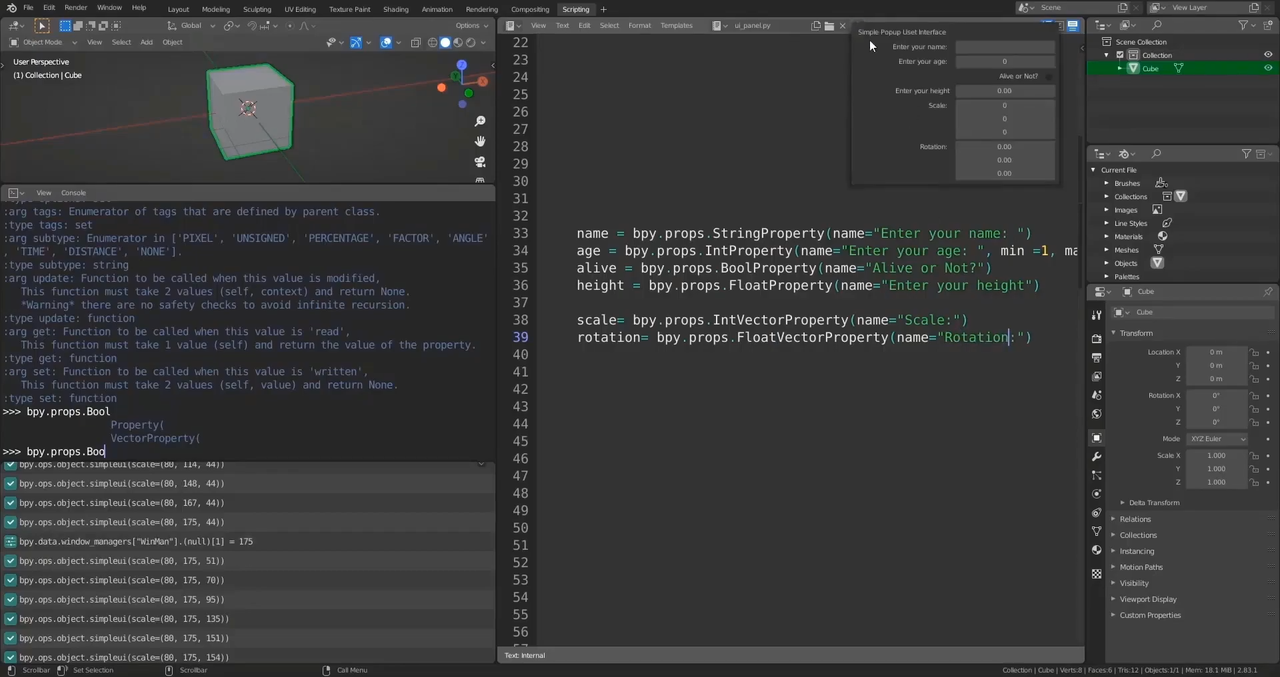The height and width of the screenshot is (677, 1280).
Task: Toggle camera view icon in viewport
Action: point(480,161)
